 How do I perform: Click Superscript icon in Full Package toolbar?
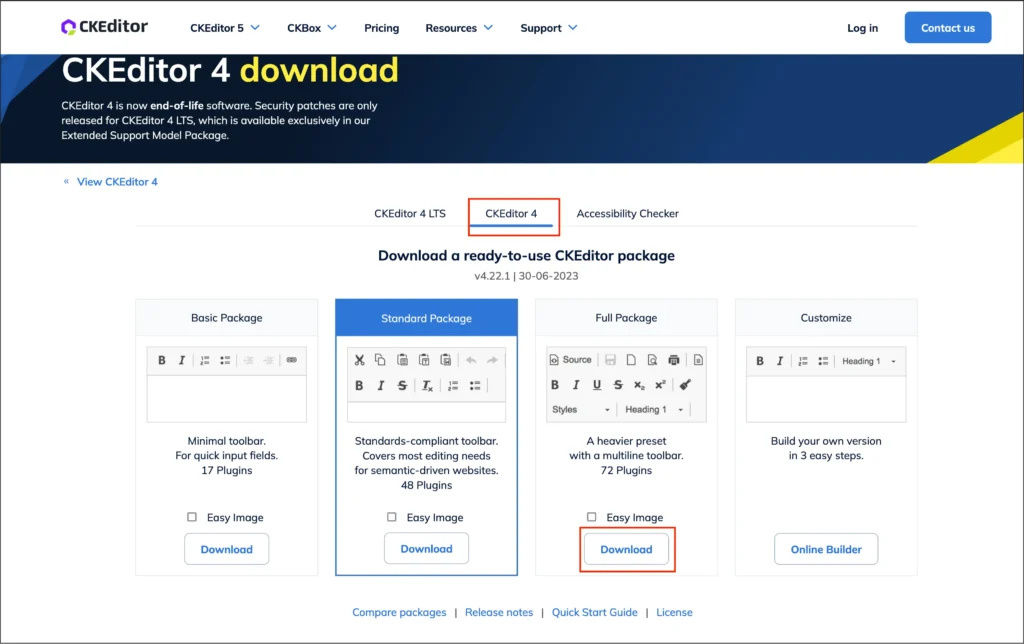coord(660,385)
